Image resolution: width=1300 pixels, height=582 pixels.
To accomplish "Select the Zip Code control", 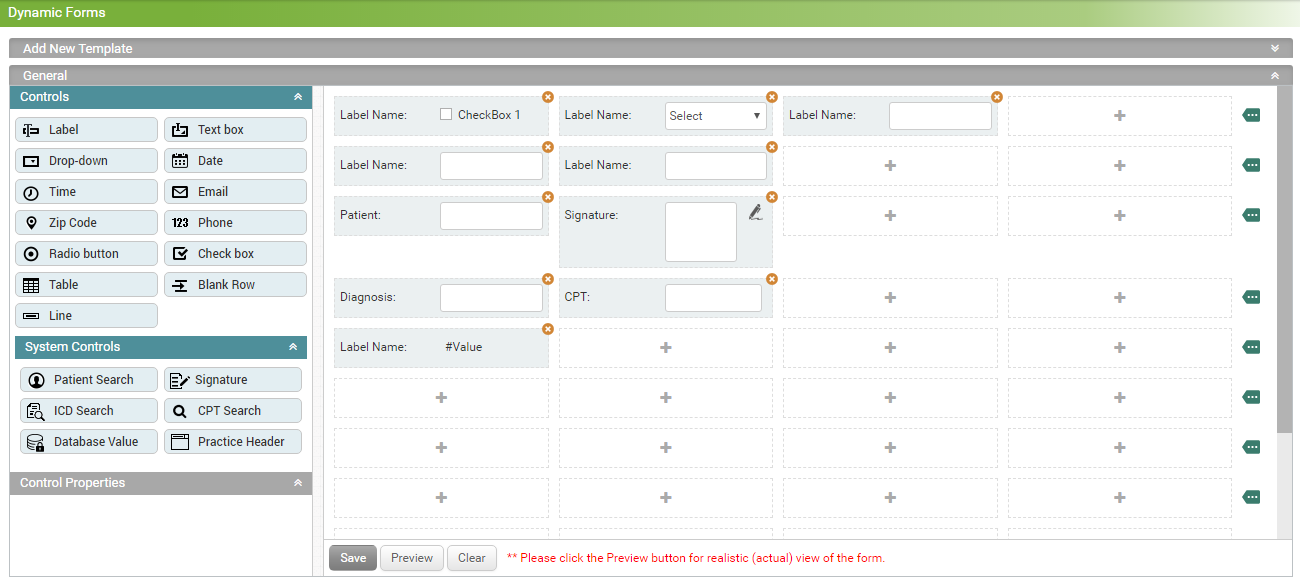I will (x=86, y=223).
